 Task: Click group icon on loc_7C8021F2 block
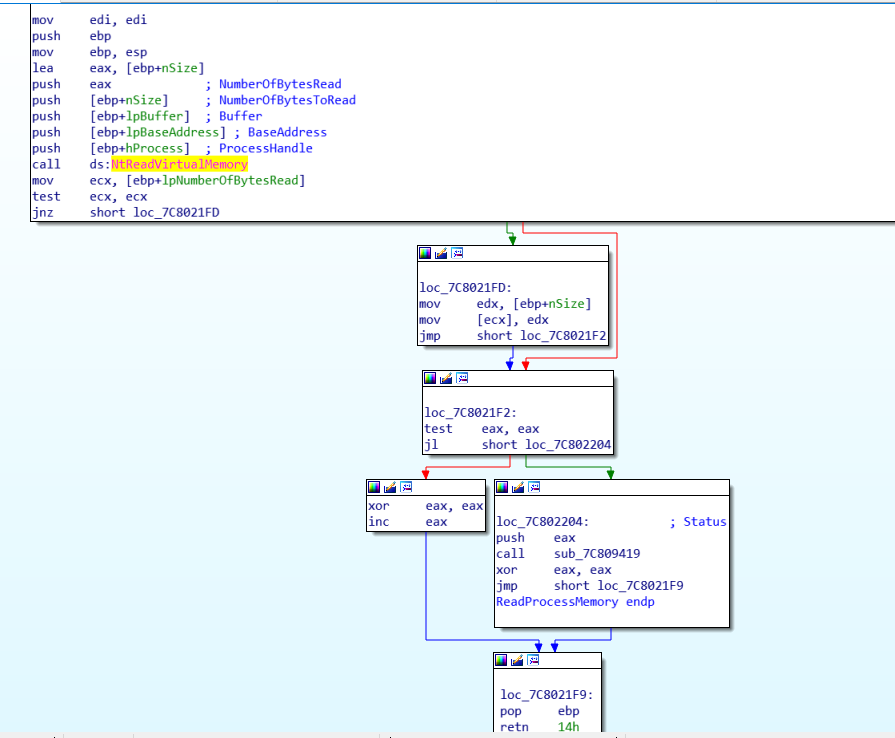pos(463,378)
